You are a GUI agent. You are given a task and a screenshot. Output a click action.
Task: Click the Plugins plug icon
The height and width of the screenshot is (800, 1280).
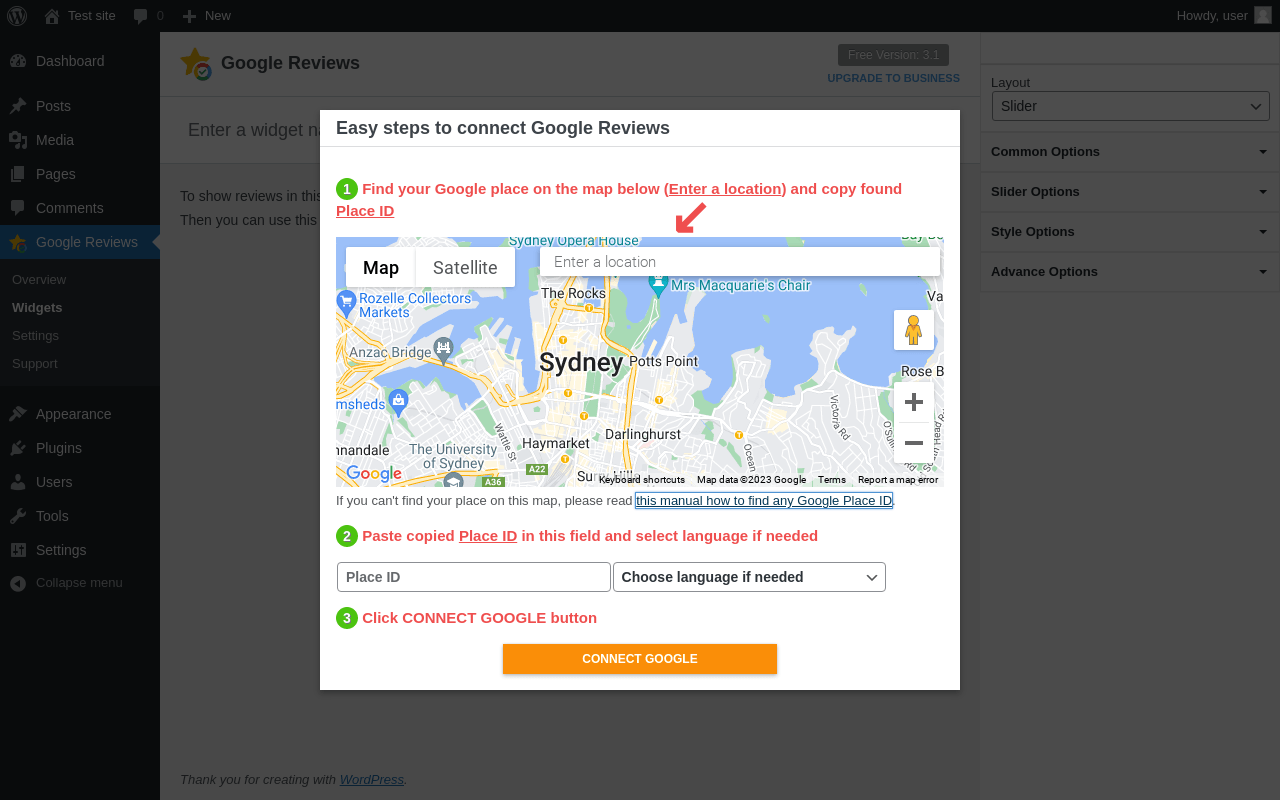point(18,448)
